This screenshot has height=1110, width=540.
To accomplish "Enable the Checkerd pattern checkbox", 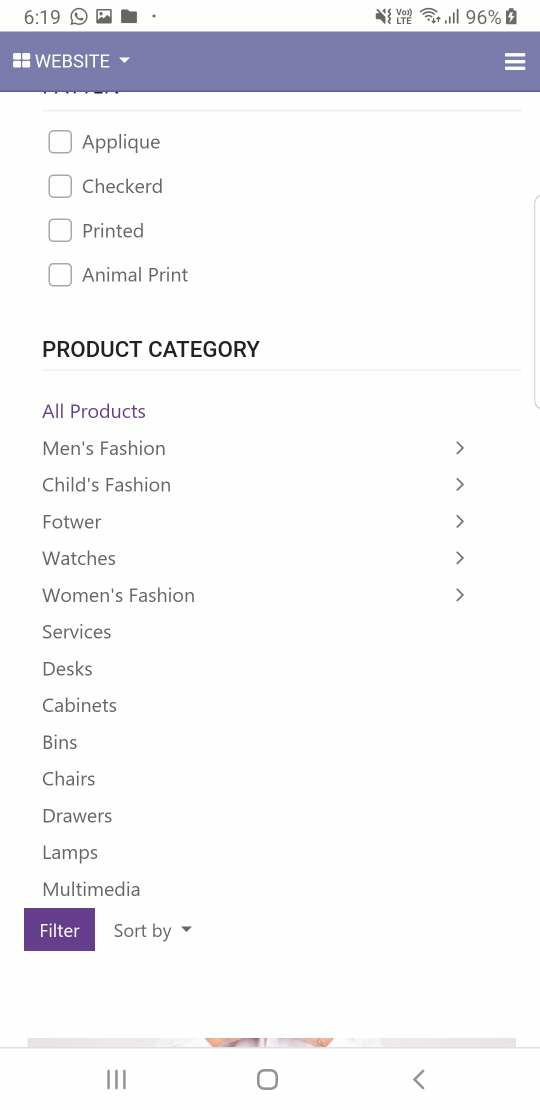I will [60, 186].
